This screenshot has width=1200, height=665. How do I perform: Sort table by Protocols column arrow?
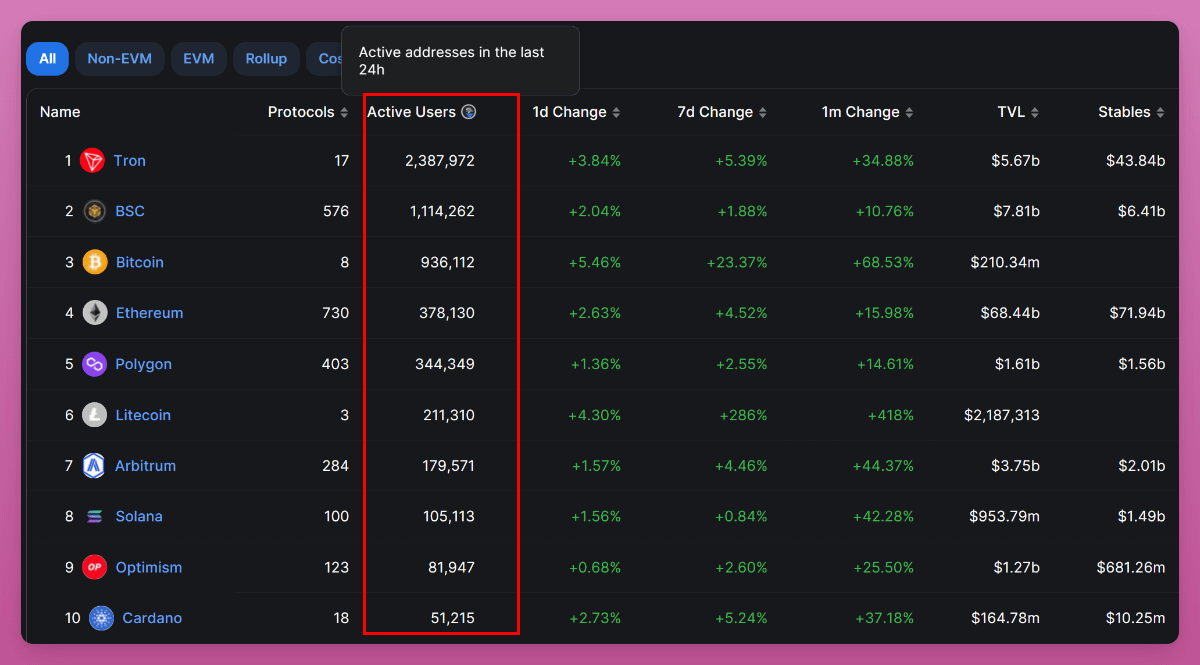pos(344,113)
